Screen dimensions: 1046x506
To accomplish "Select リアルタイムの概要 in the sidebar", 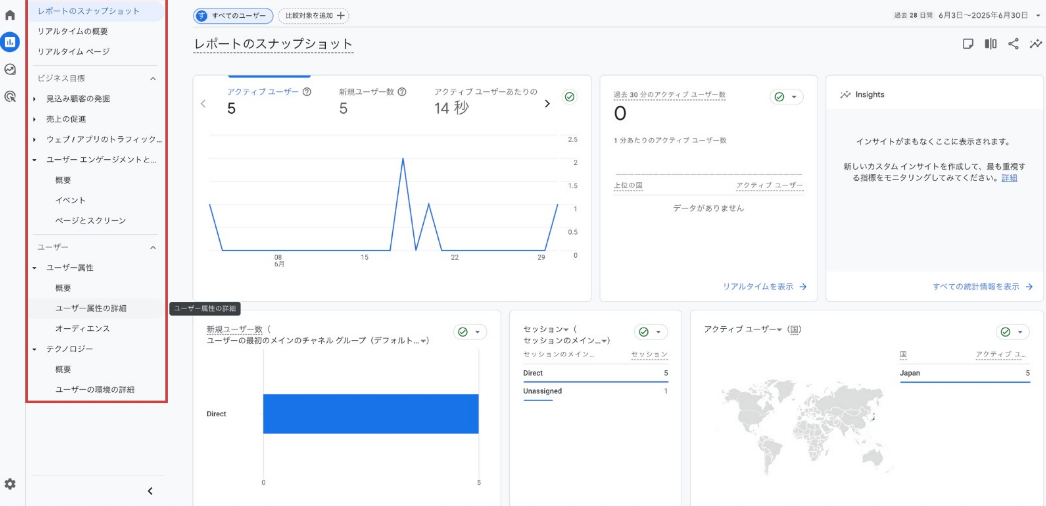I will tap(73, 31).
